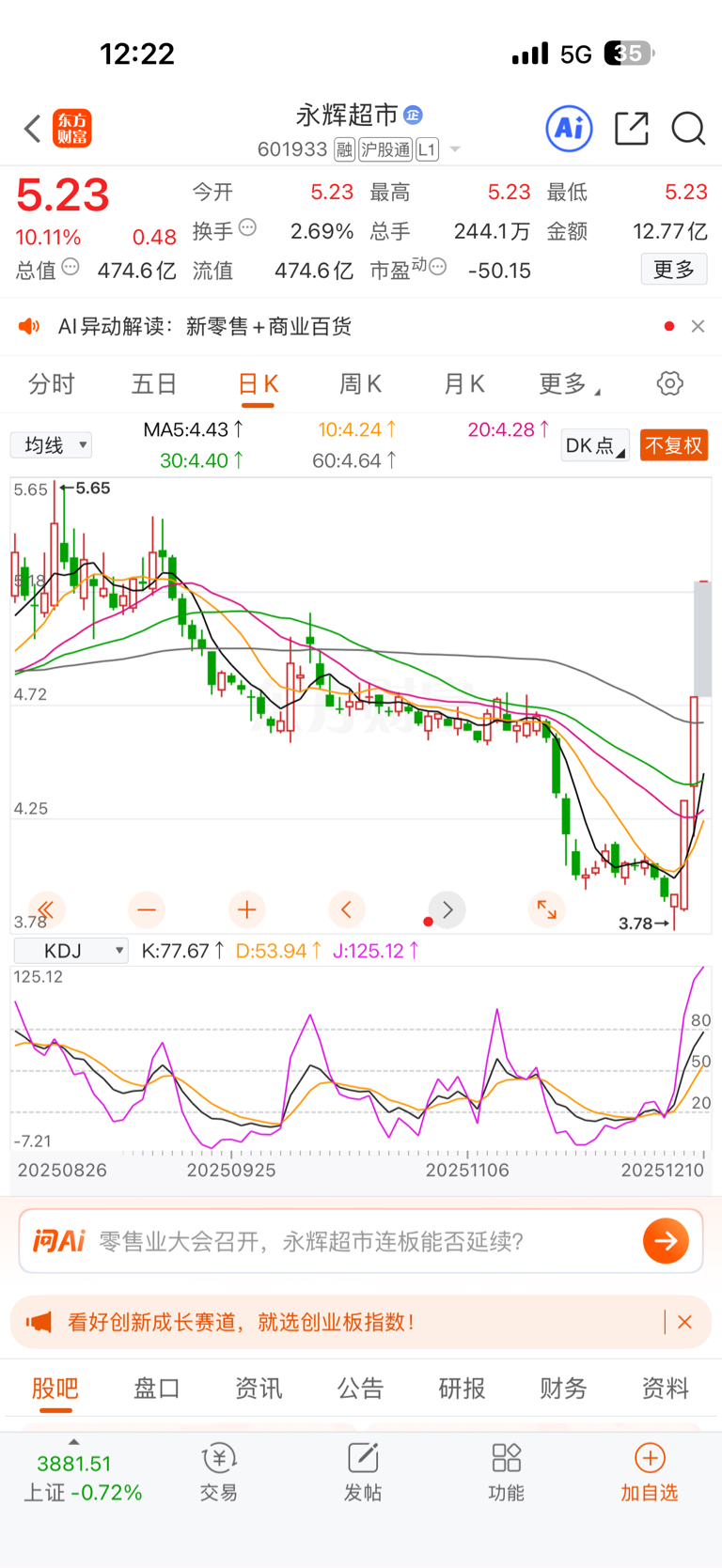Tap the 20251210 date label
Image resolution: width=722 pixels, height=1568 pixels.
662,1171
